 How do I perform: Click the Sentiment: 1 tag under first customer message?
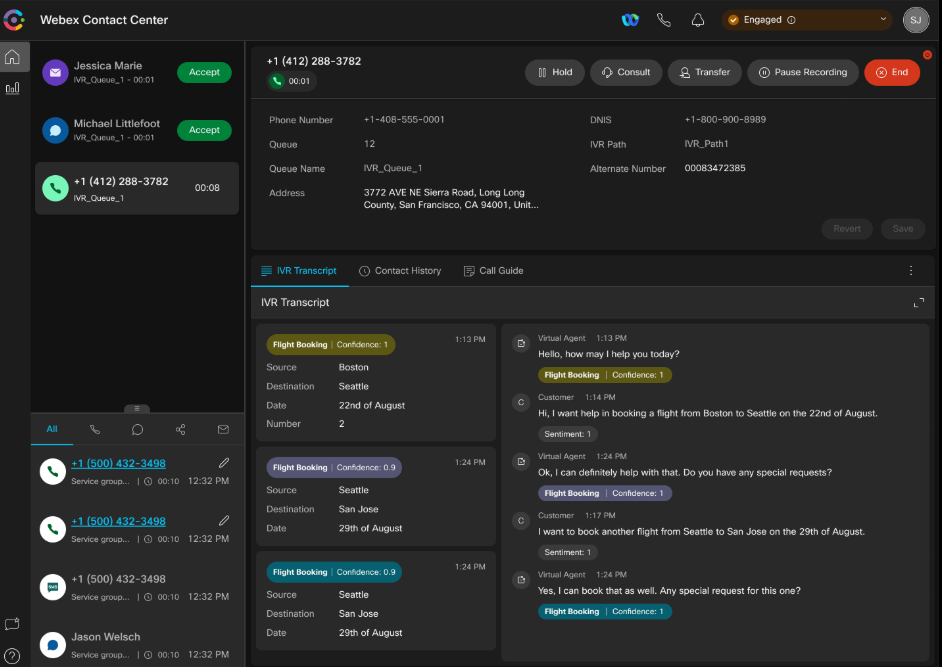pos(567,434)
